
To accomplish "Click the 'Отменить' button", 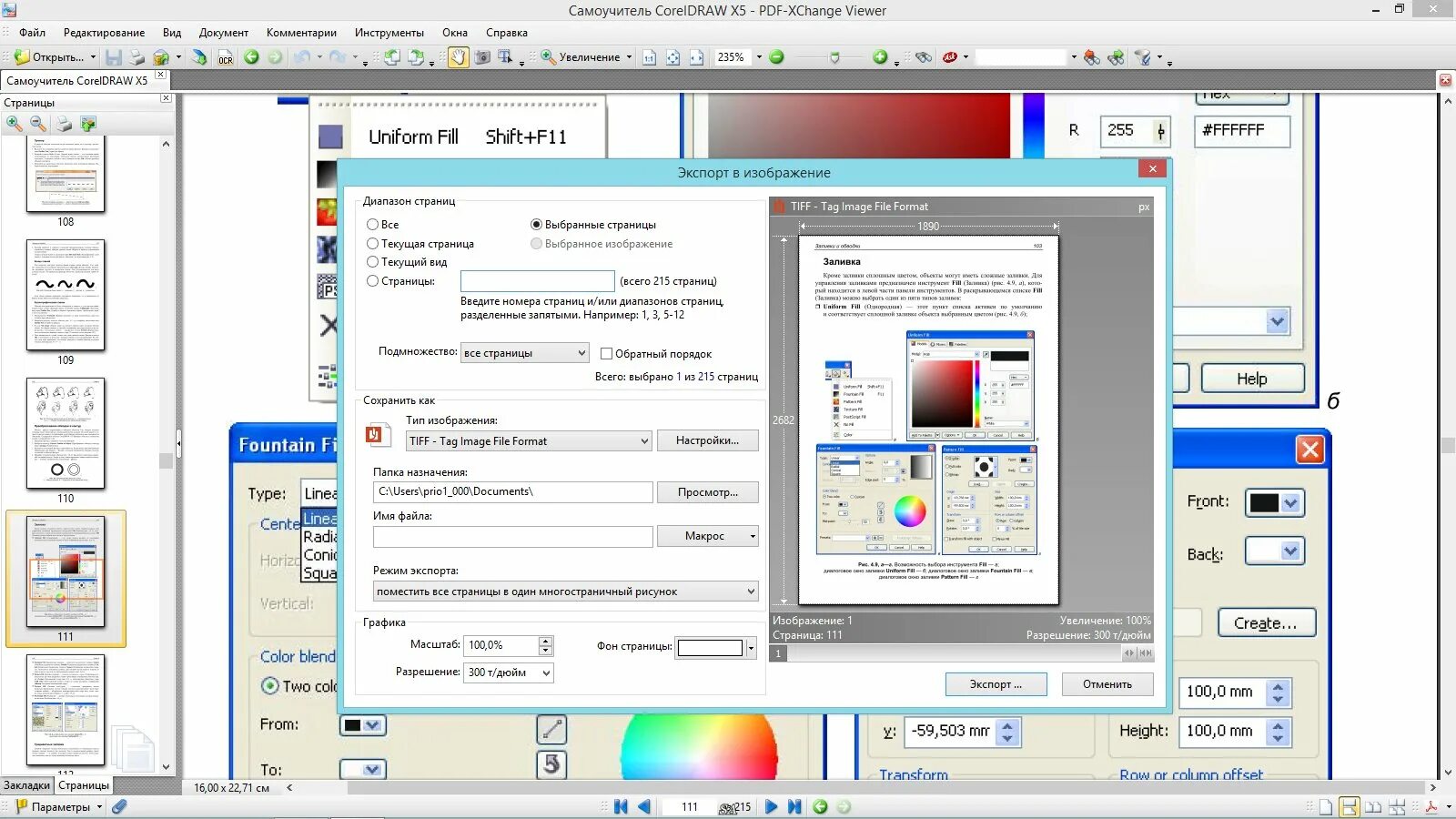I will tap(1107, 684).
